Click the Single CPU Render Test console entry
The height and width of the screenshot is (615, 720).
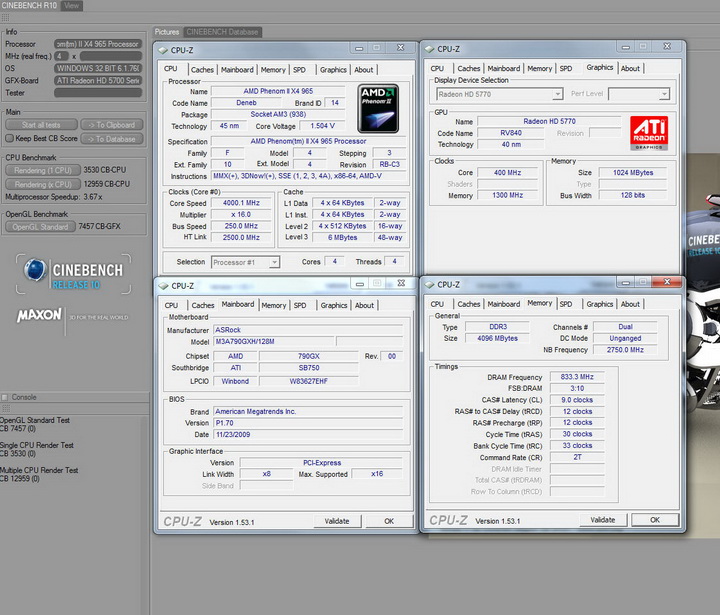point(37,449)
